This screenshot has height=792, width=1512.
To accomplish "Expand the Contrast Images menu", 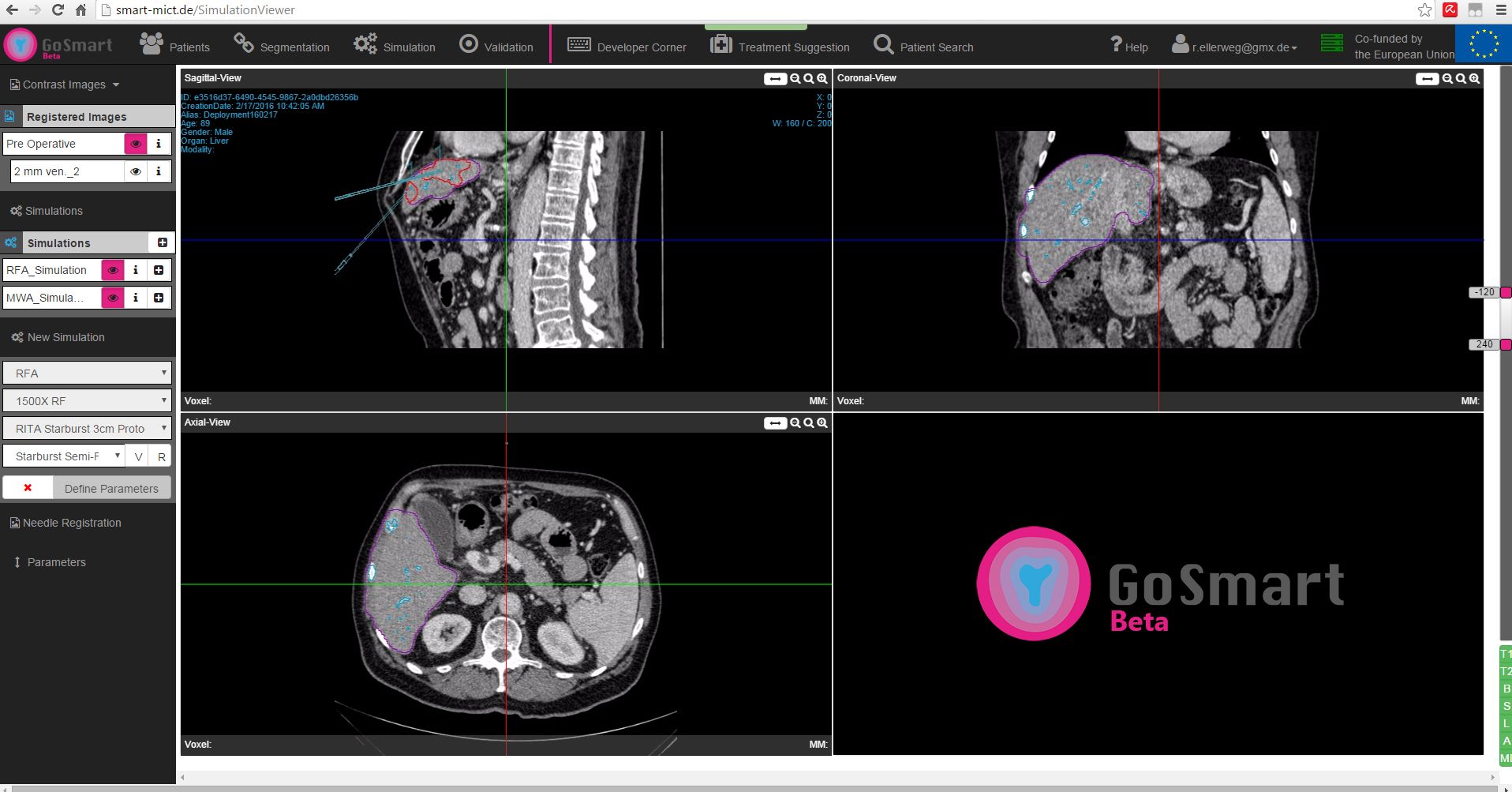I will [65, 84].
